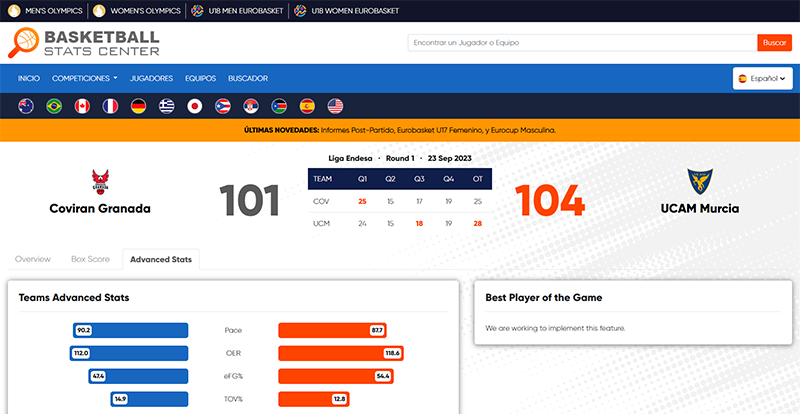Click the blue TOV% bar showing 14.9
Image resolution: width=800 pixels, height=414 pixels.
click(x=149, y=399)
